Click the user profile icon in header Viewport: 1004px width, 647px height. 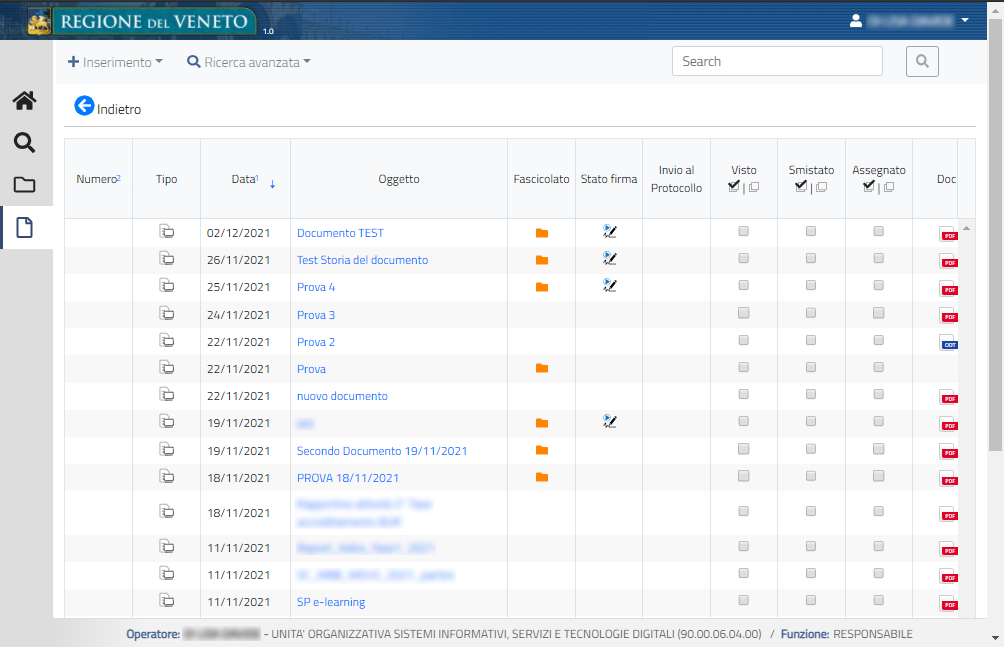[x=855, y=21]
